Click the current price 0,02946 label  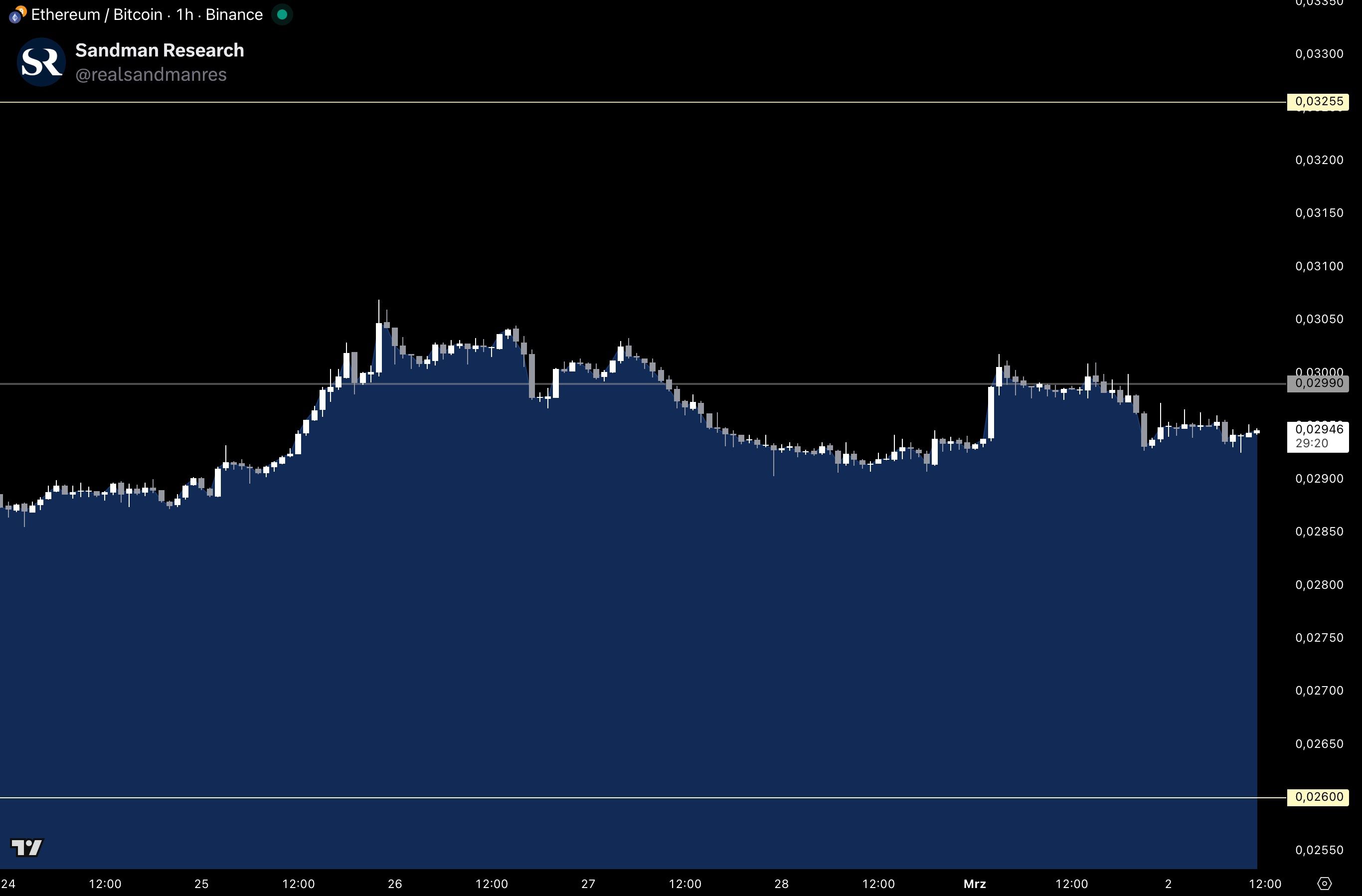tap(1318, 430)
